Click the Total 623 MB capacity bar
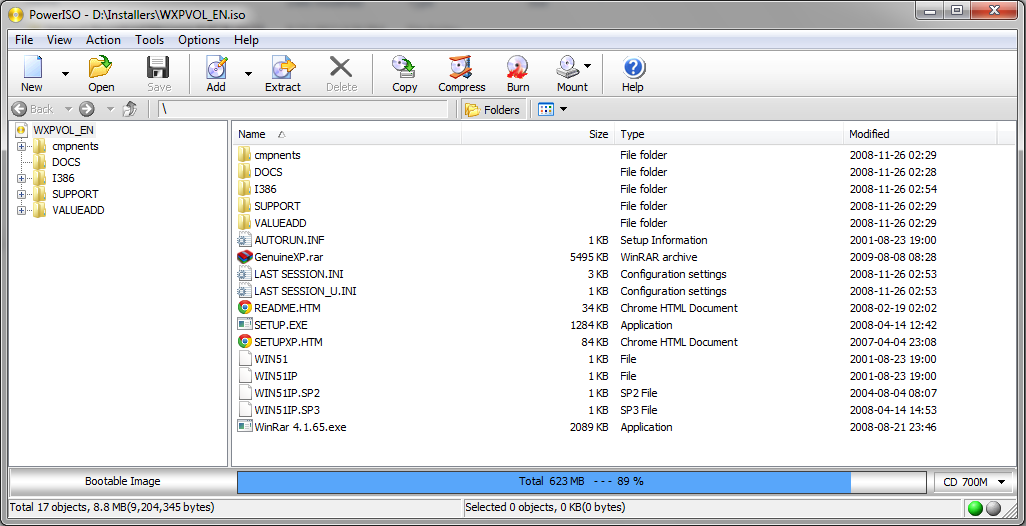 coord(581,482)
